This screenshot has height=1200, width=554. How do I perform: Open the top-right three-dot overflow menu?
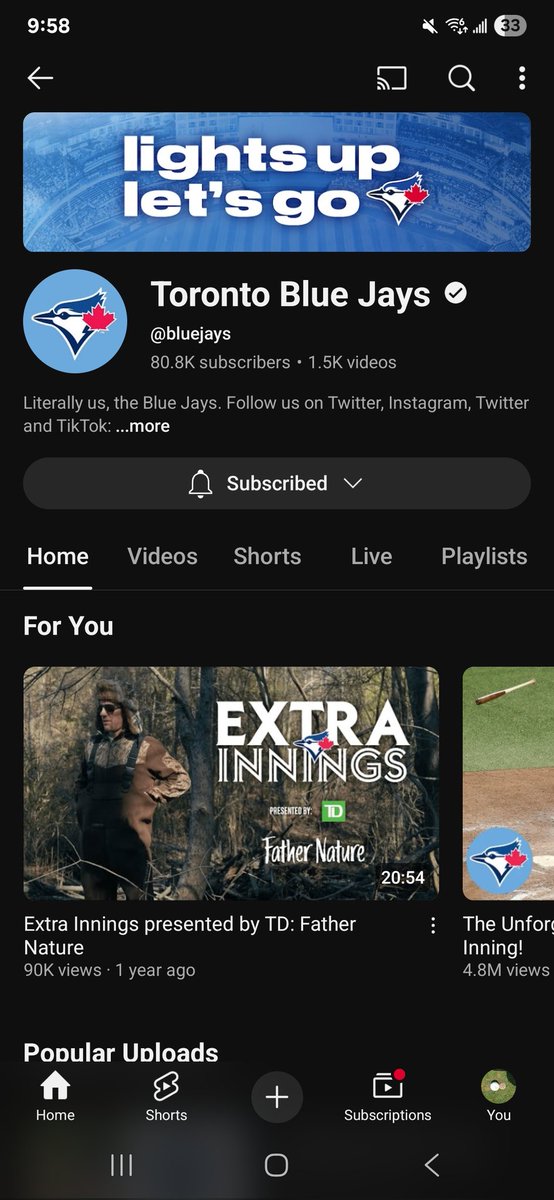click(x=522, y=78)
